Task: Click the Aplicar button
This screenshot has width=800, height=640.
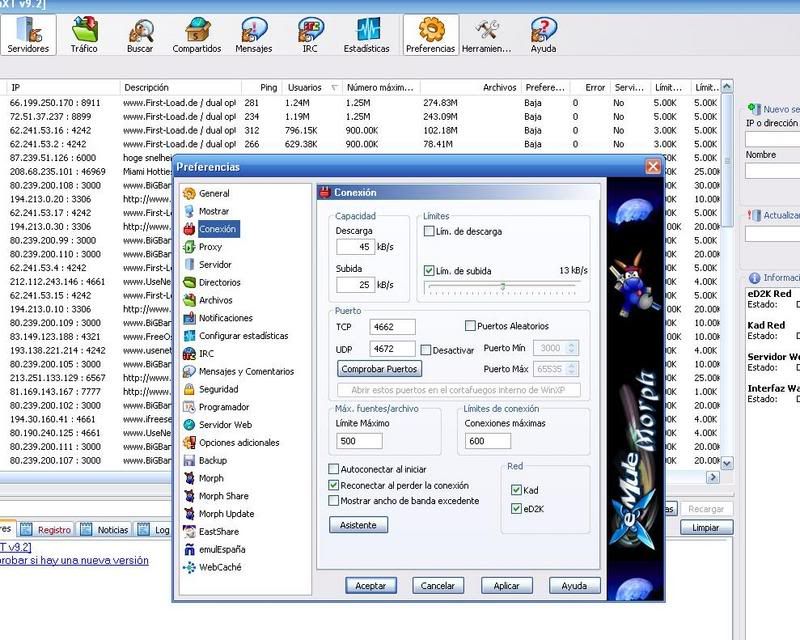Action: [507, 586]
